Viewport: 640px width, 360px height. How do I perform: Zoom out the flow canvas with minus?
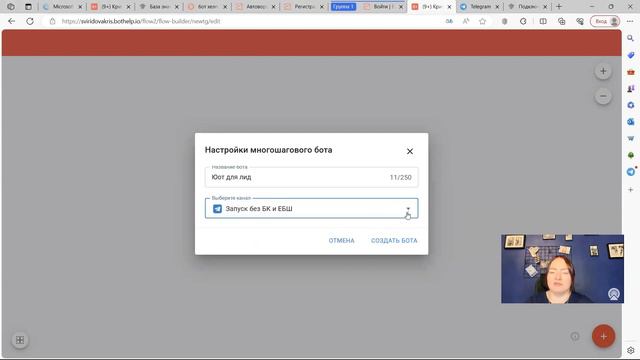(x=603, y=96)
